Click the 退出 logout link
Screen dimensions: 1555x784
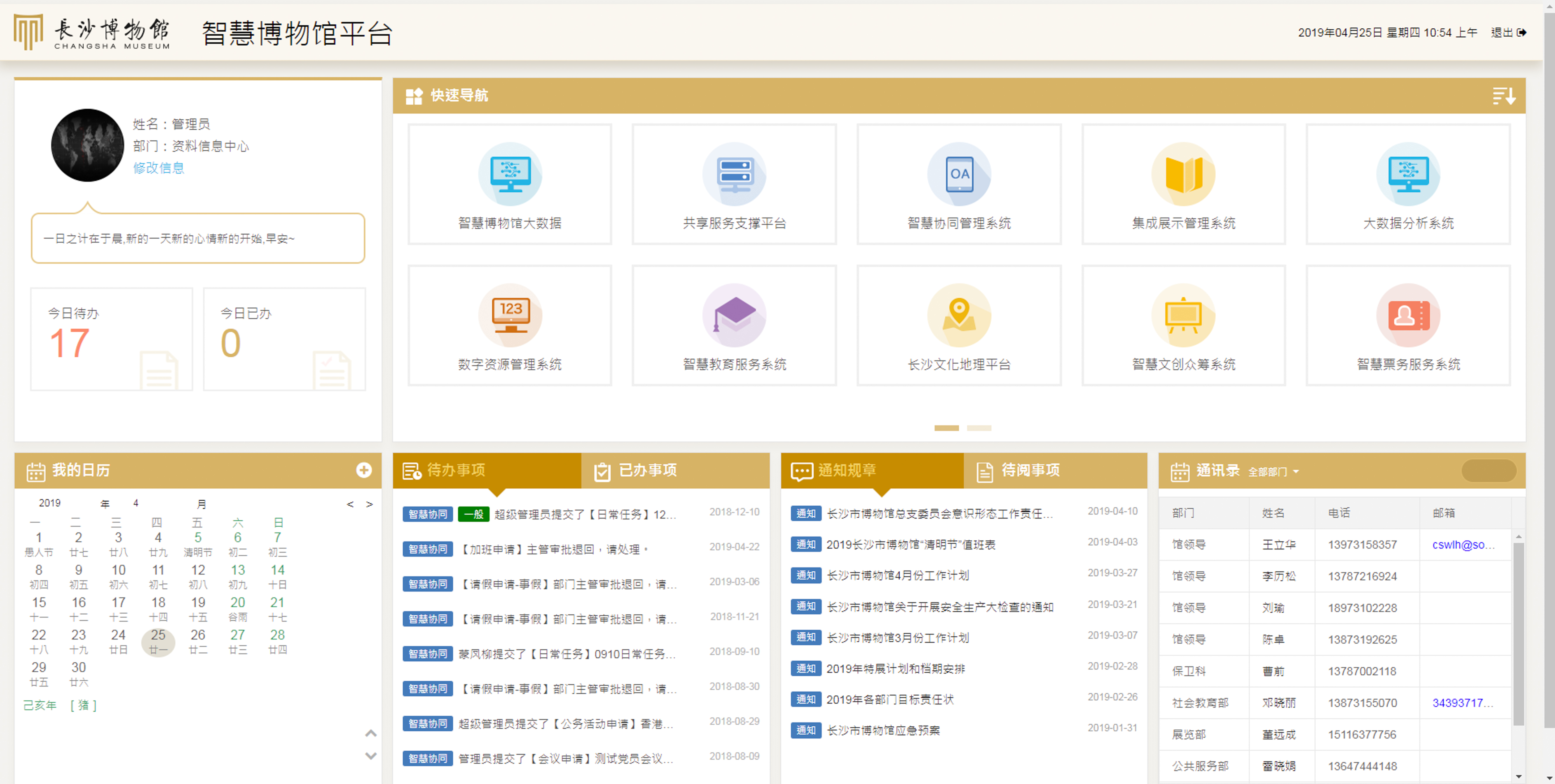(1501, 32)
